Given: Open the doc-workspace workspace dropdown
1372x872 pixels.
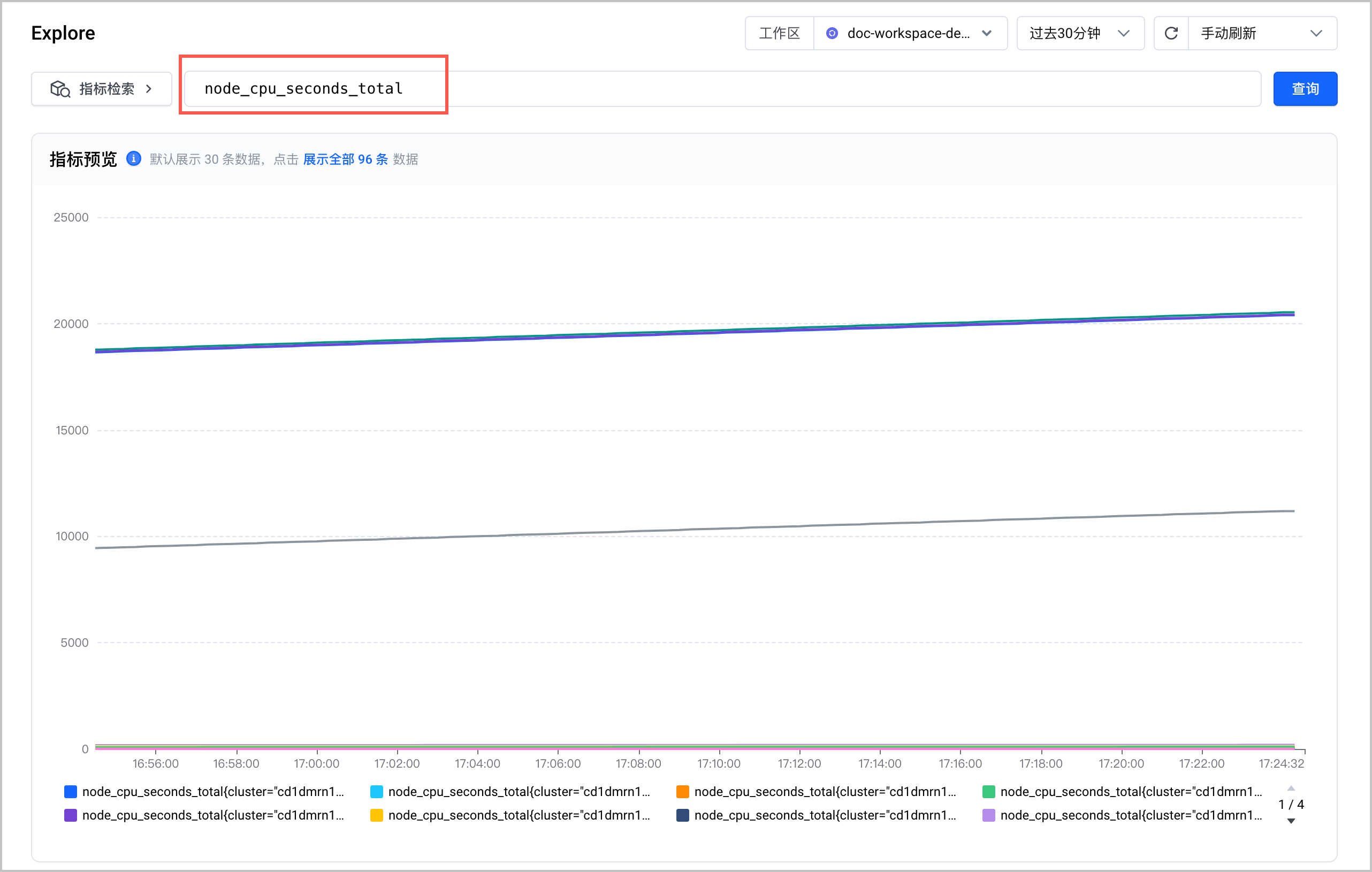Looking at the screenshot, I should 911,34.
